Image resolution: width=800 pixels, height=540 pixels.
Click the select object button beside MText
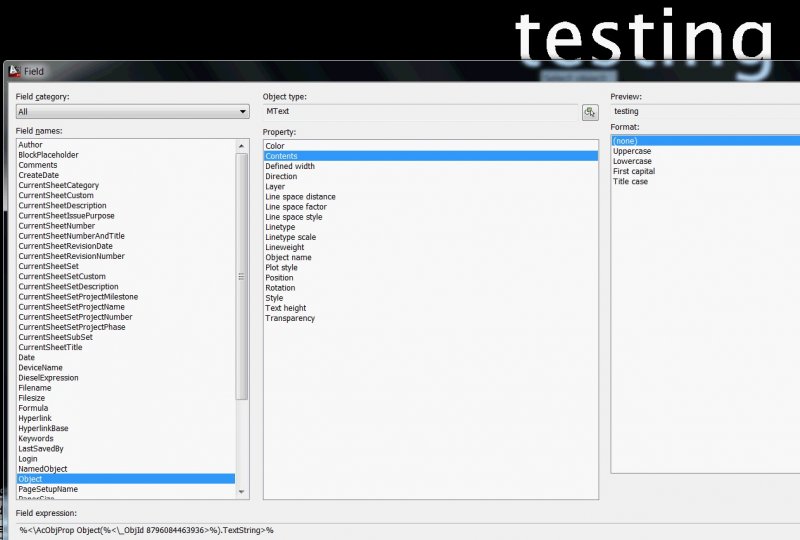590,112
